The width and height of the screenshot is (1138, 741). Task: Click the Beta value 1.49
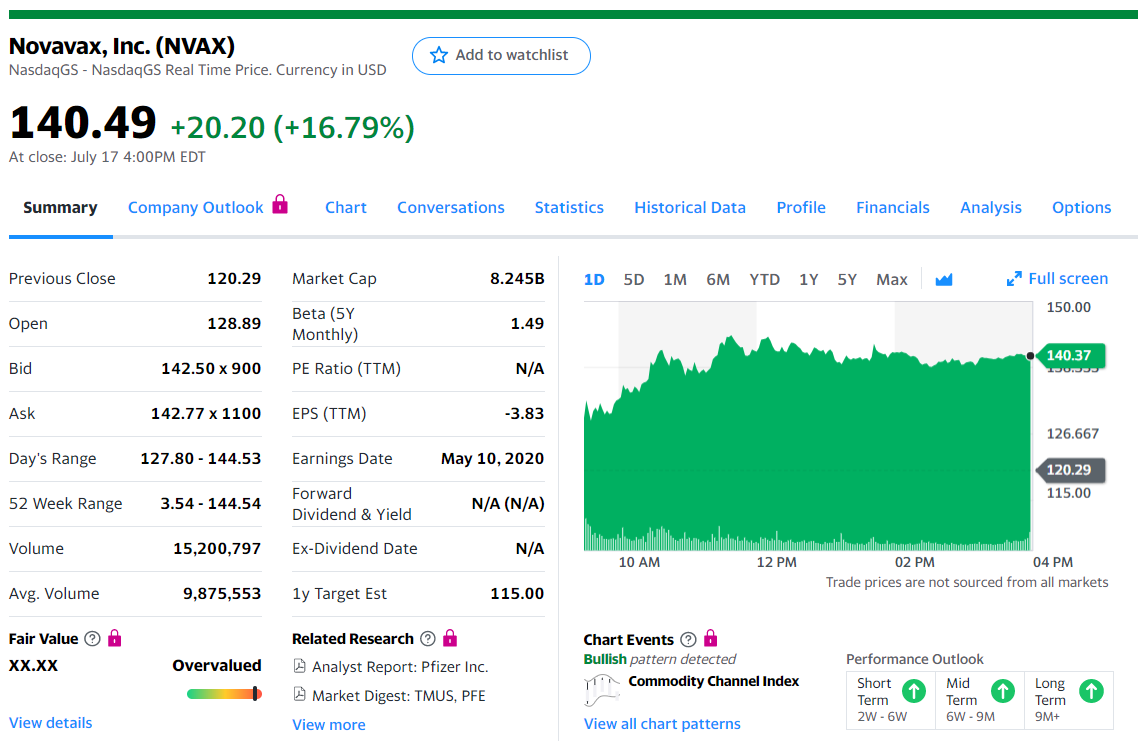(527, 324)
